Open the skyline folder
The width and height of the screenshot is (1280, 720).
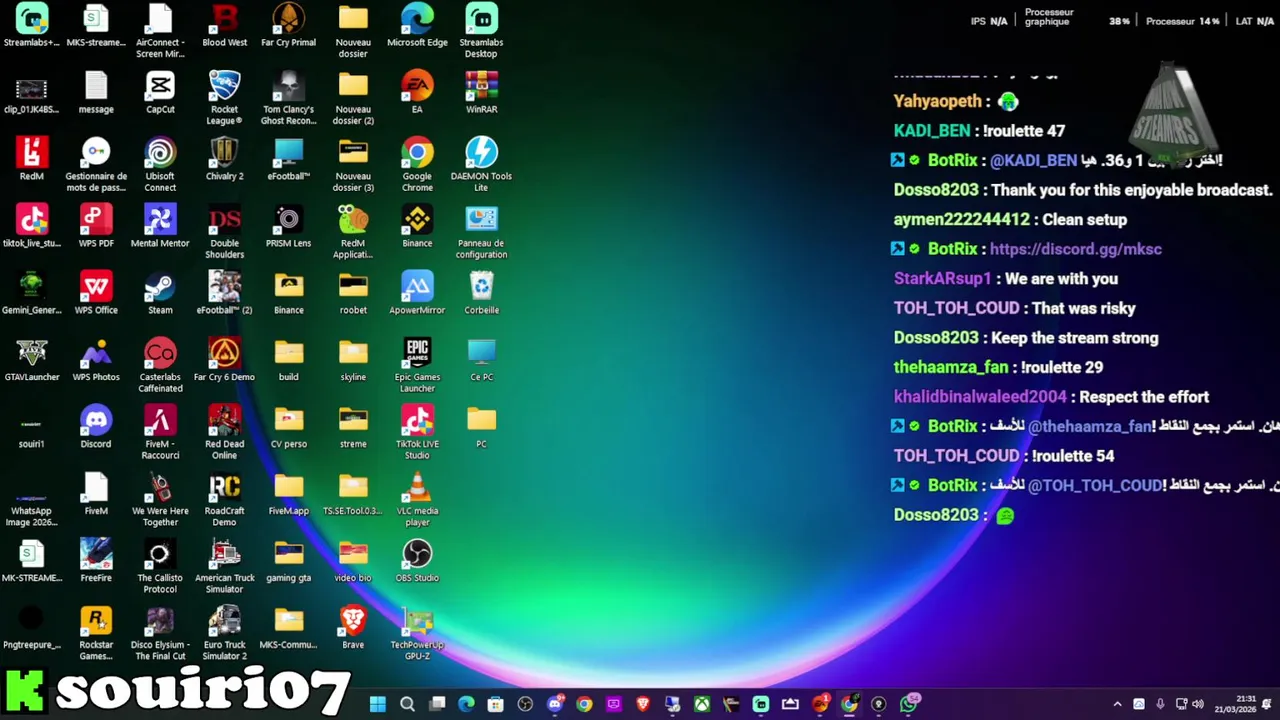(353, 360)
